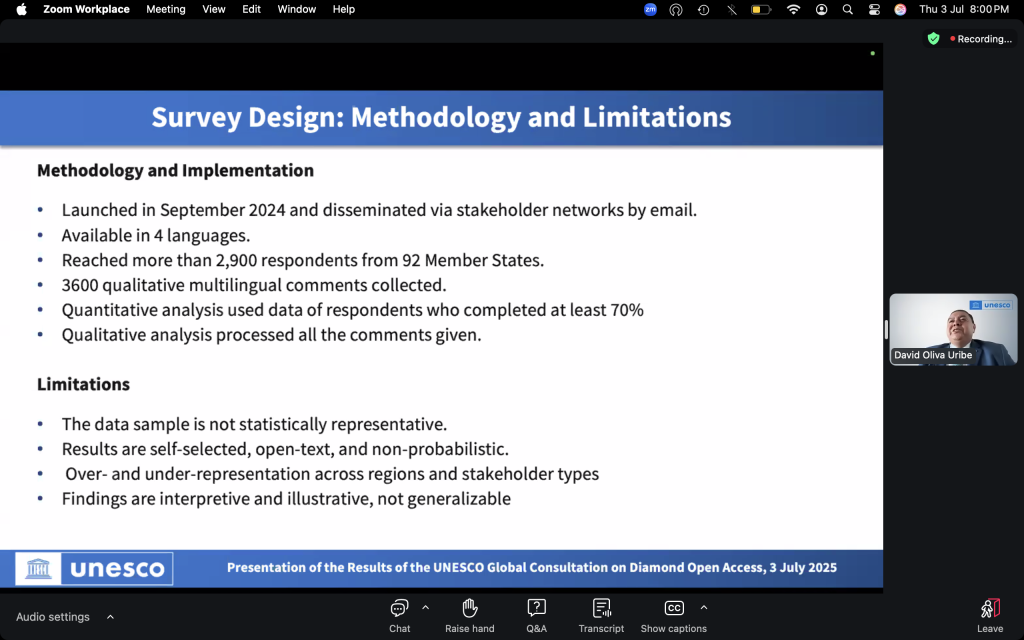Click line about over- and under-representation across regions
This screenshot has width=1024, height=640.
coord(332,474)
